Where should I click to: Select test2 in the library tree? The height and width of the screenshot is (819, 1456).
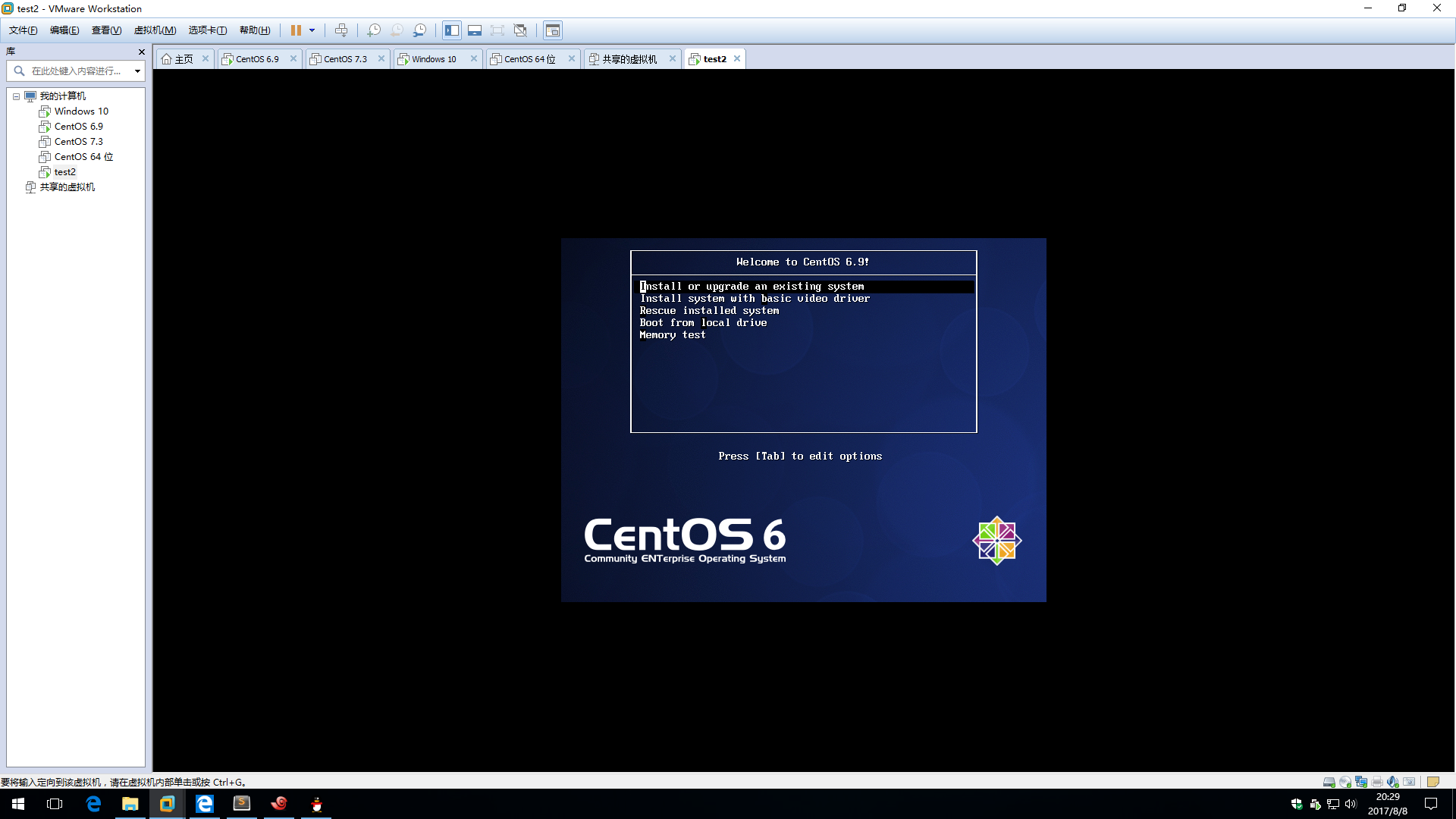click(x=65, y=172)
